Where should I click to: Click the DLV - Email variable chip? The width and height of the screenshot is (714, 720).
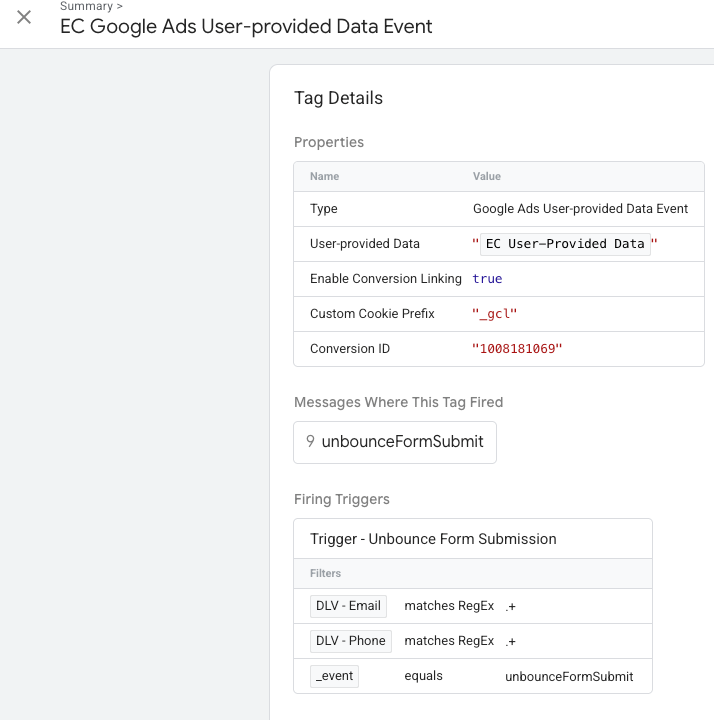348,606
